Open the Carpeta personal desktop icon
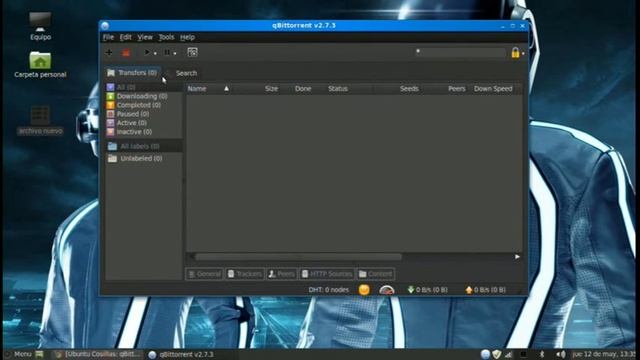 [x=40, y=64]
